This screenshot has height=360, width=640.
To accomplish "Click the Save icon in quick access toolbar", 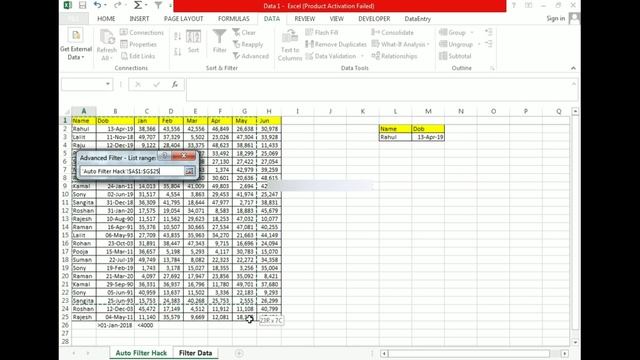I will click(x=82, y=5).
